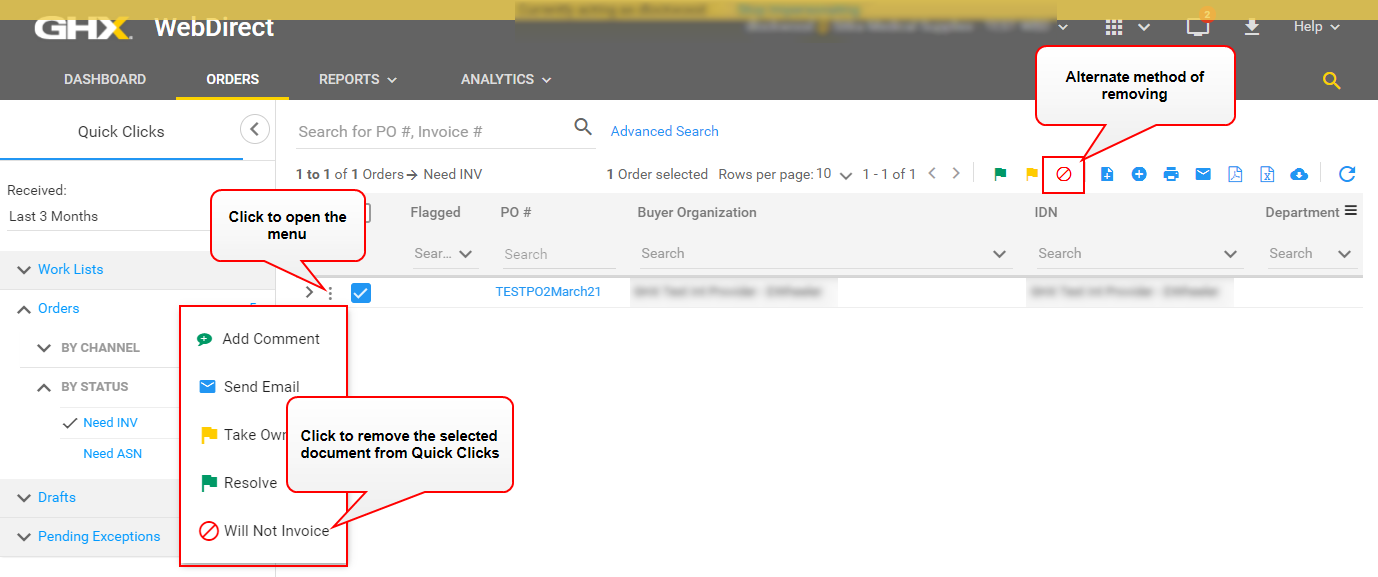
Task: Click the print icon in toolbar
Action: [x=1171, y=174]
